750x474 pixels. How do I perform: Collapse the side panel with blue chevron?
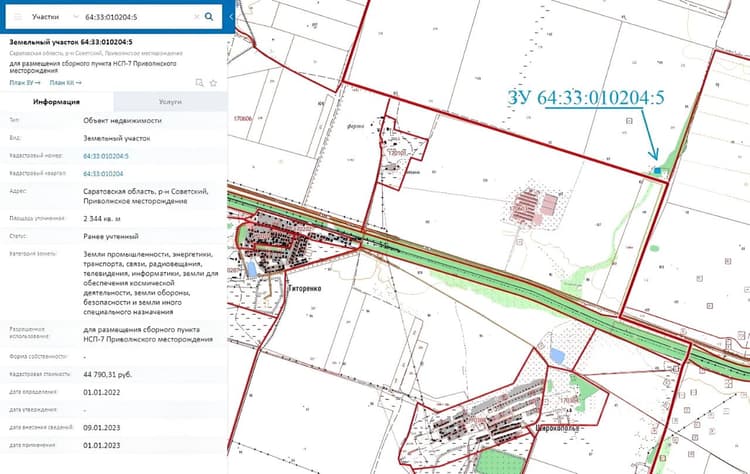[x=231, y=17]
